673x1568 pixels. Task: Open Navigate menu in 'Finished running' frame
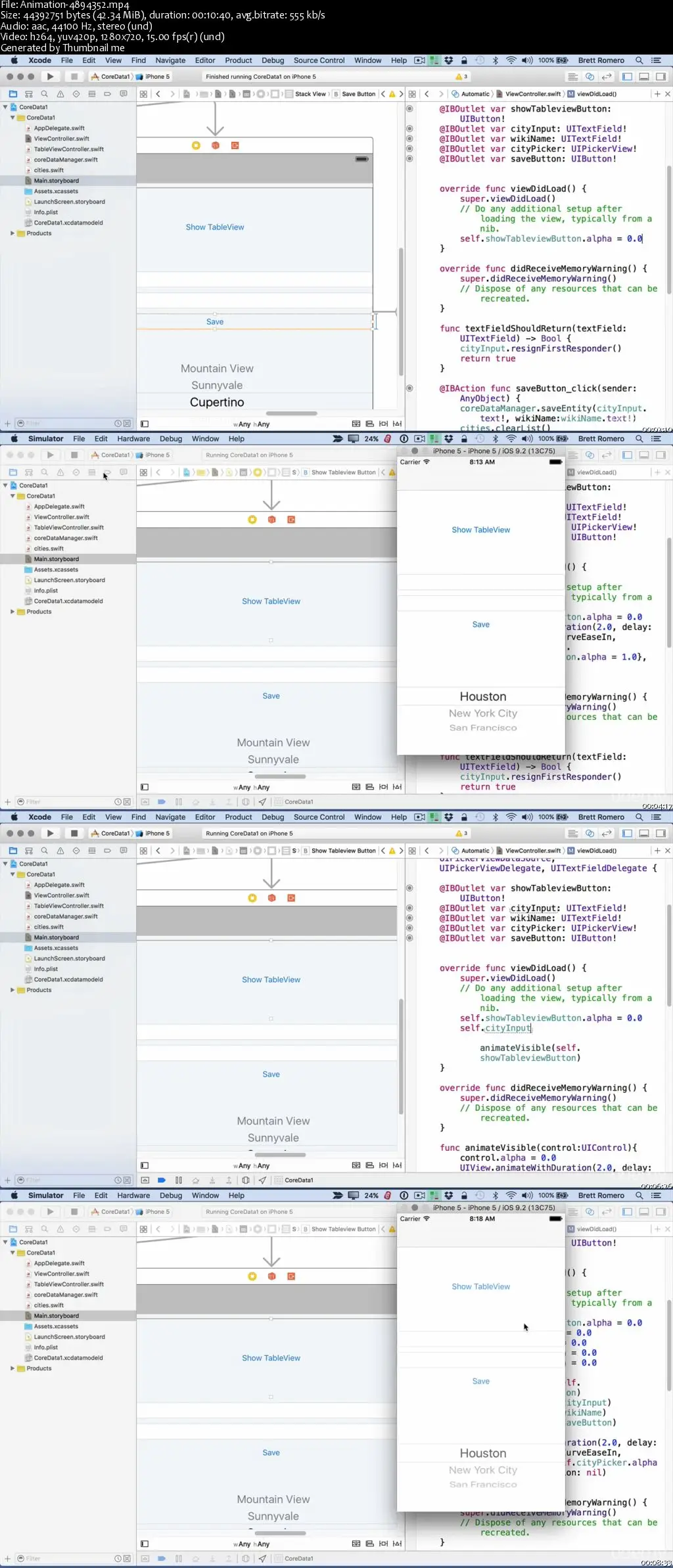point(170,60)
